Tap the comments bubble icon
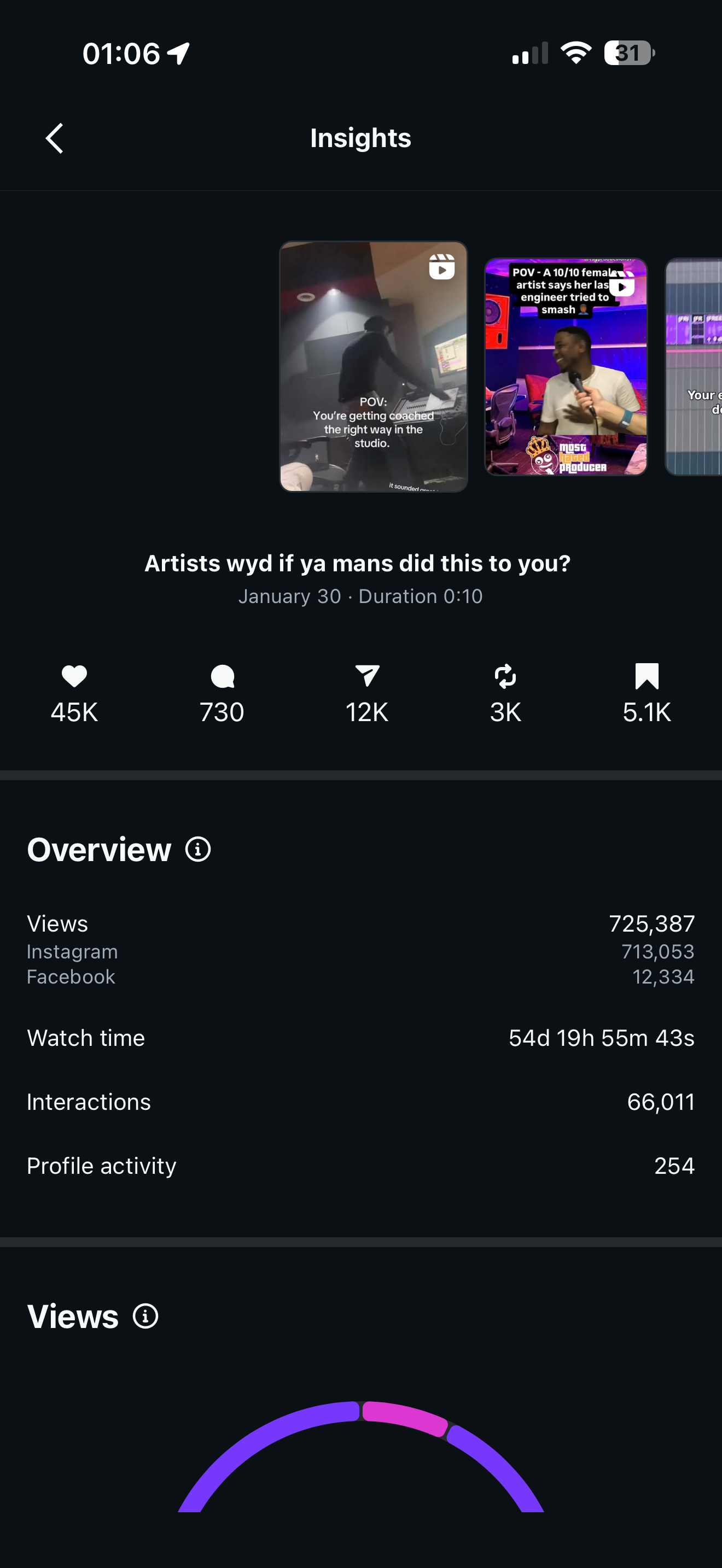This screenshot has width=722, height=1568. click(222, 676)
